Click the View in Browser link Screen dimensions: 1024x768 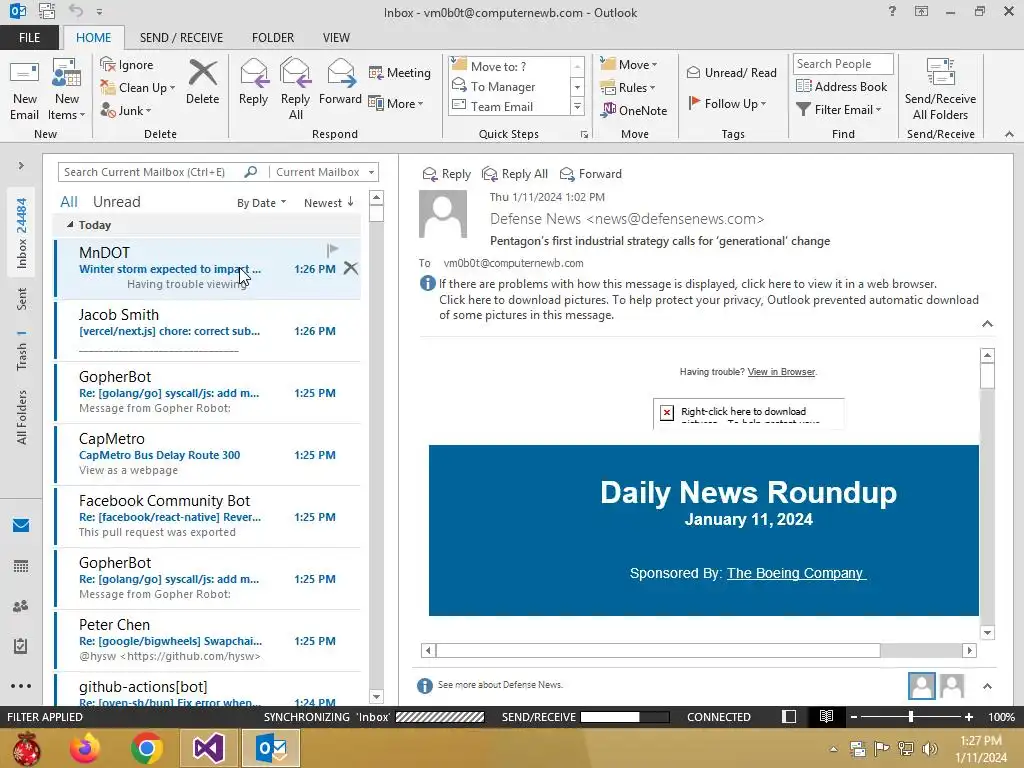point(781,372)
